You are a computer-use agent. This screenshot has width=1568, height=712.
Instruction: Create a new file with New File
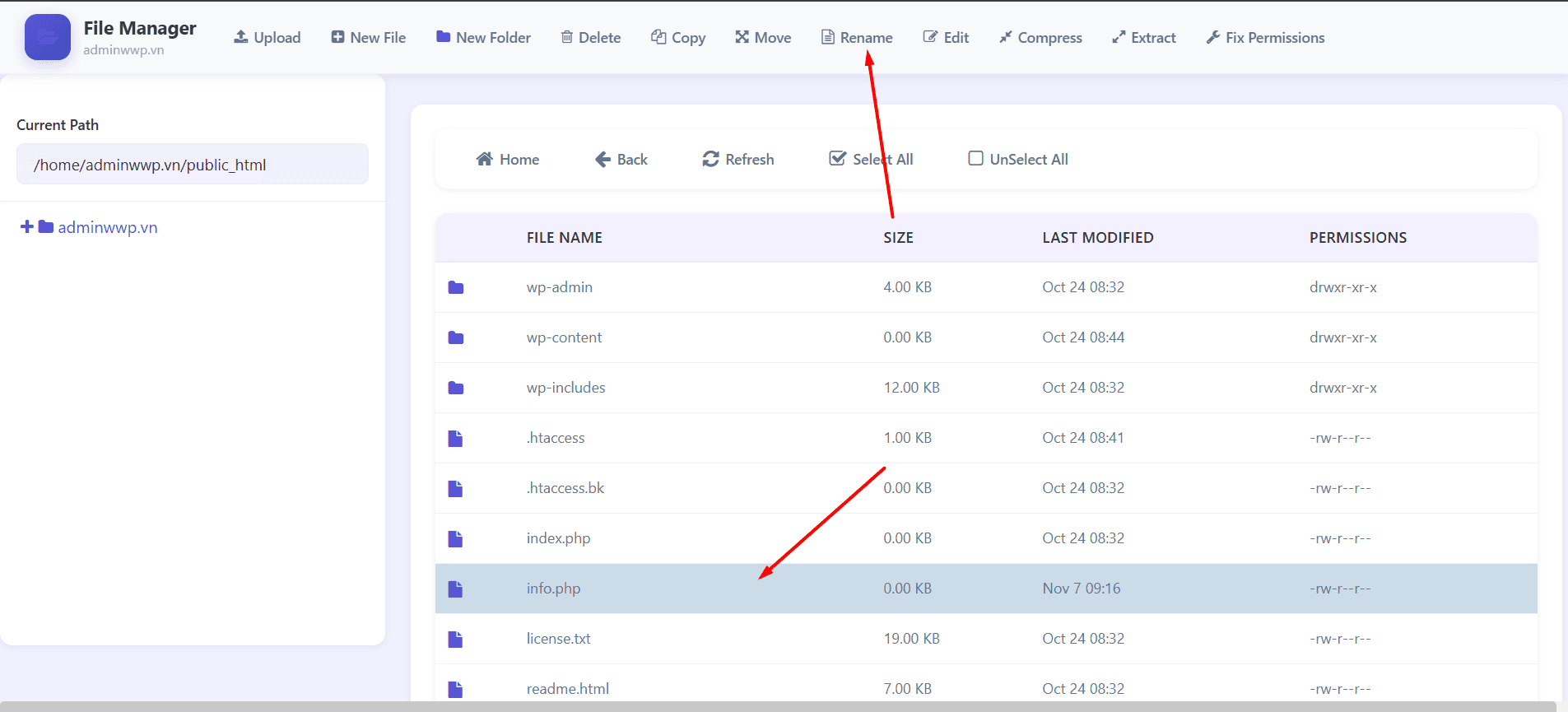[x=368, y=38]
